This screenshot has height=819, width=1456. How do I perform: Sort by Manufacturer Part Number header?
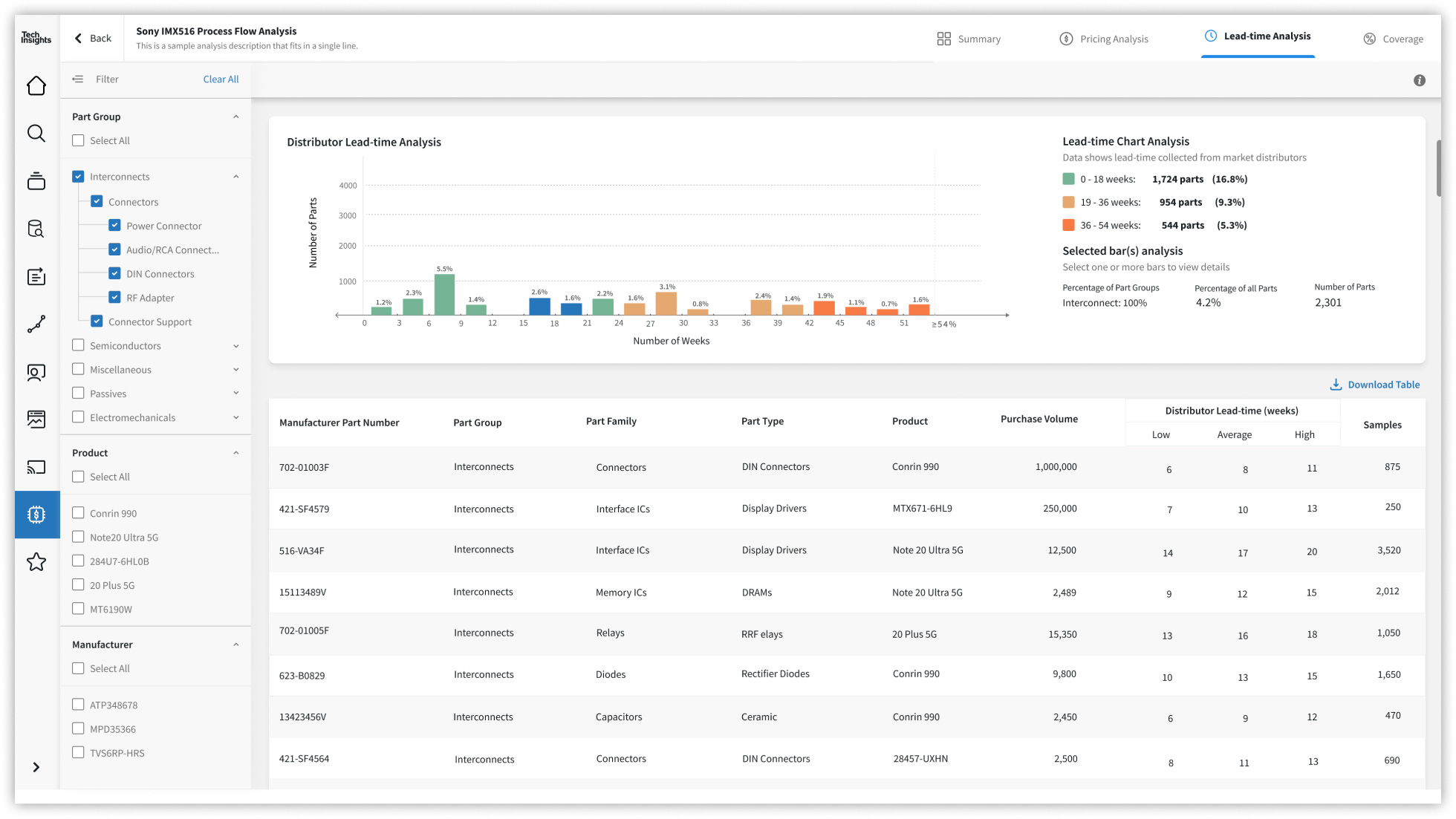coord(339,422)
